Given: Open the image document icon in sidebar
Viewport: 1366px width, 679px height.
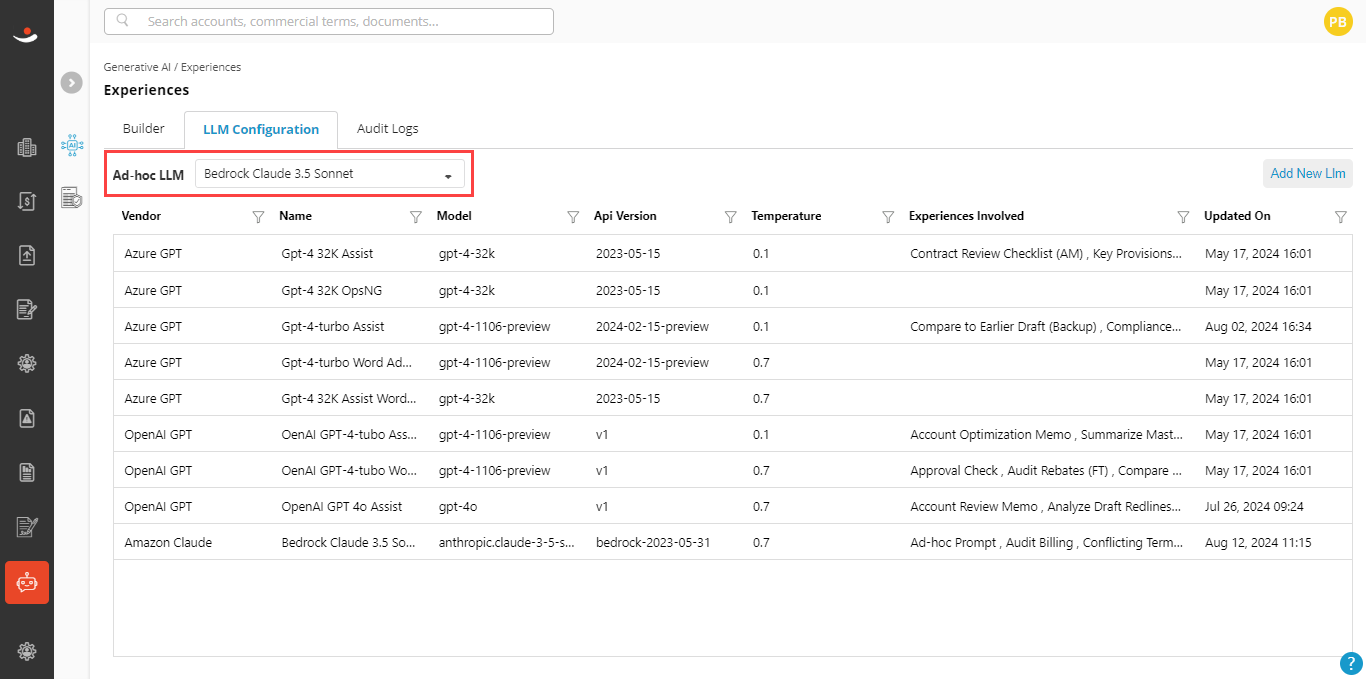Looking at the screenshot, I should point(27,418).
